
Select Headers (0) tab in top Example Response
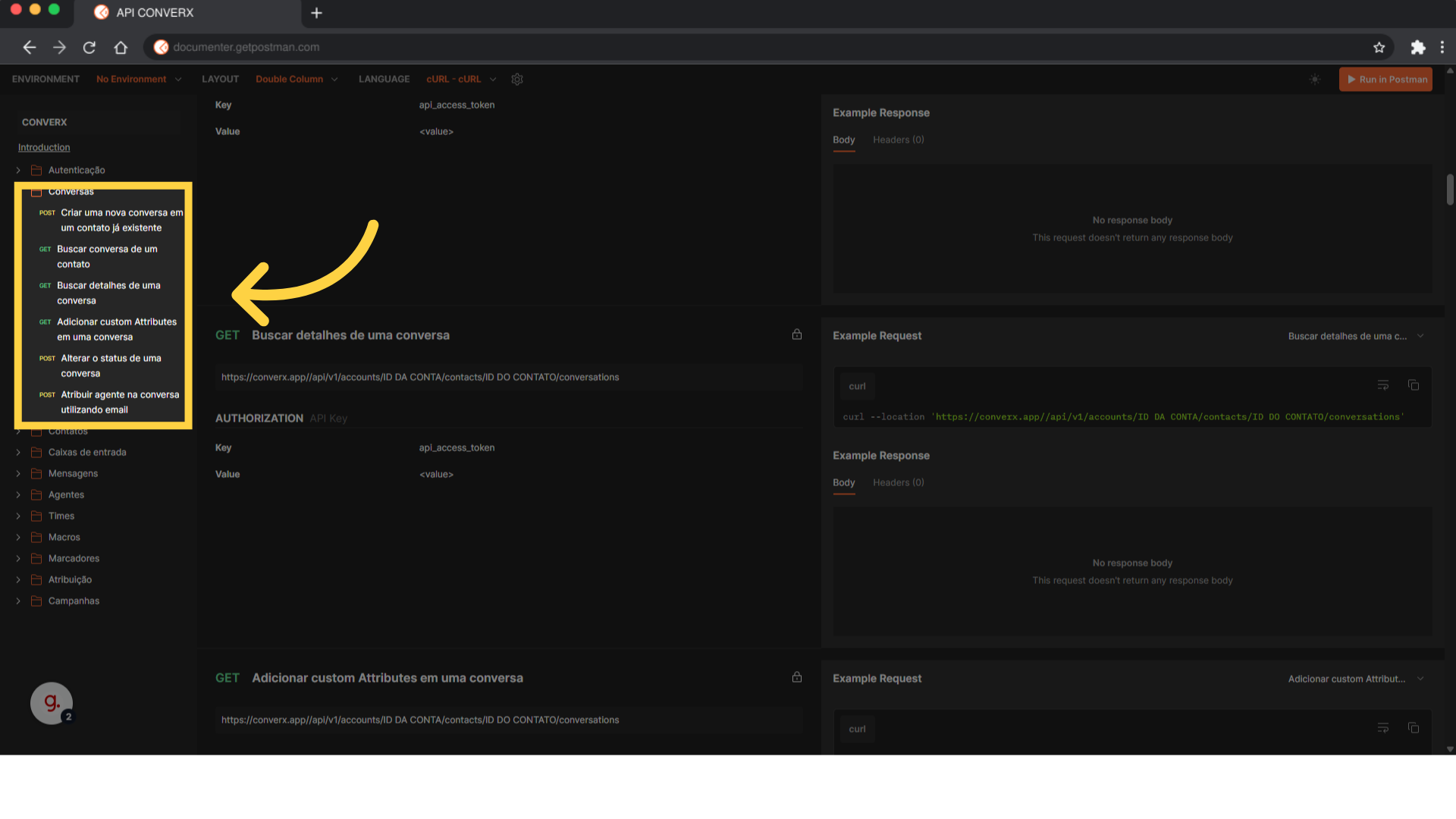(x=898, y=140)
